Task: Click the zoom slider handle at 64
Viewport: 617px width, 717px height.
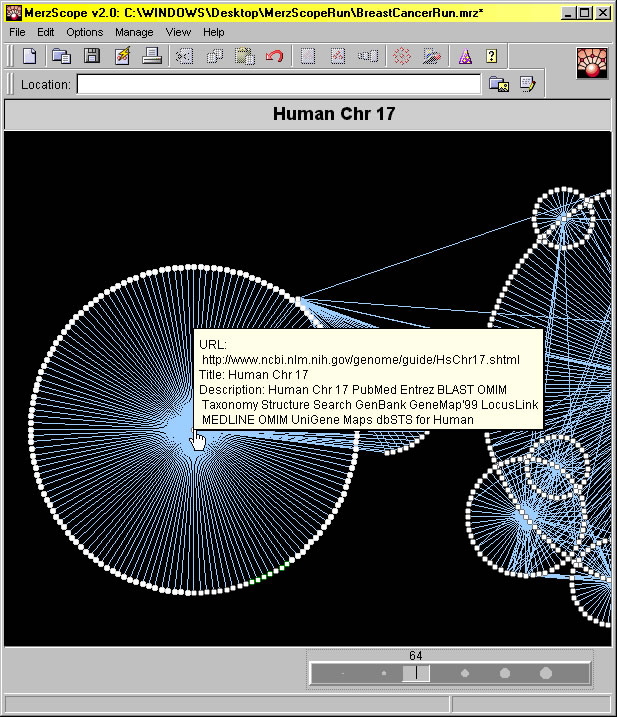Action: pyautogui.click(x=416, y=673)
